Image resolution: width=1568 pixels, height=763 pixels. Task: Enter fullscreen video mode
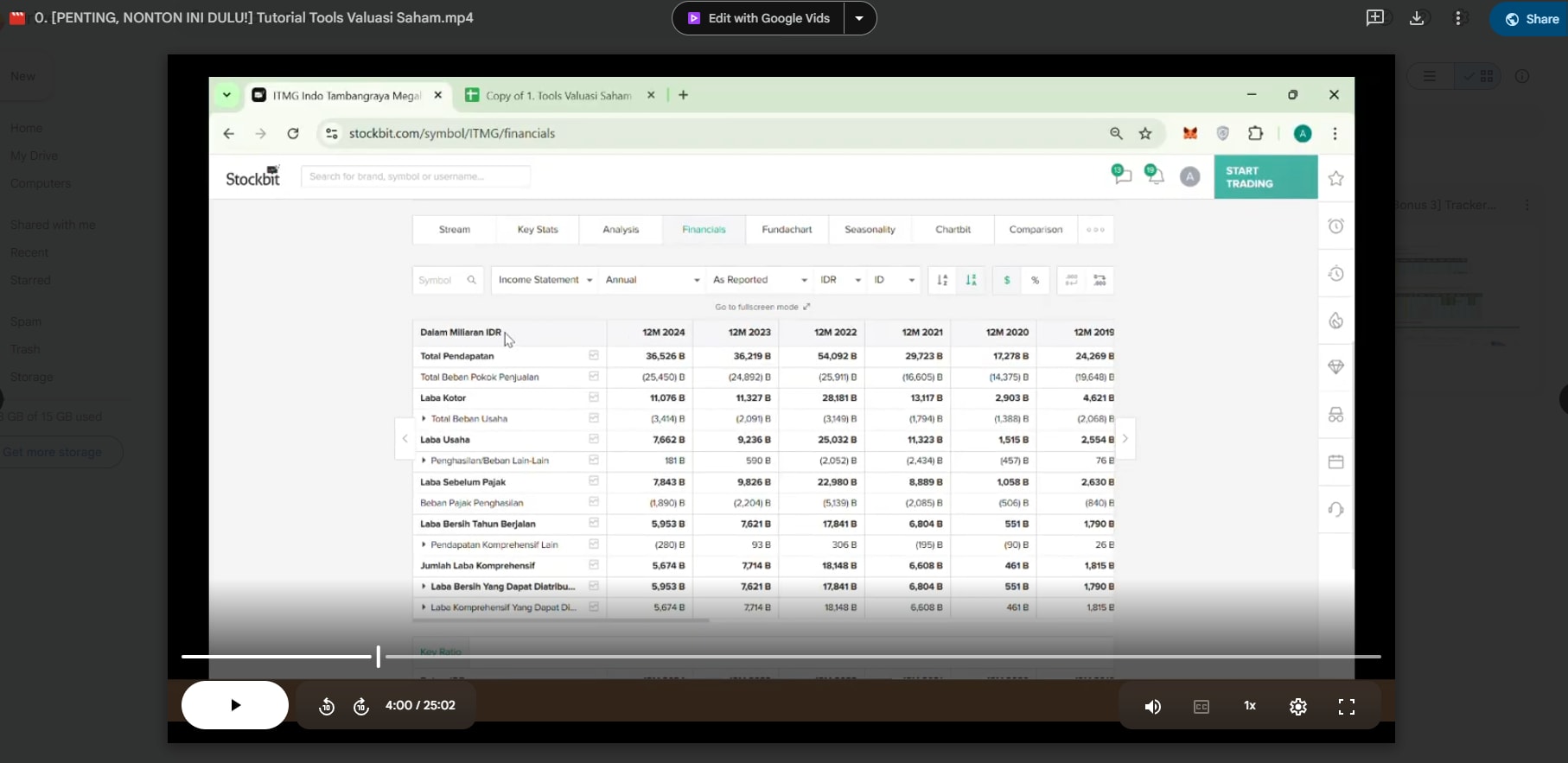1347,706
